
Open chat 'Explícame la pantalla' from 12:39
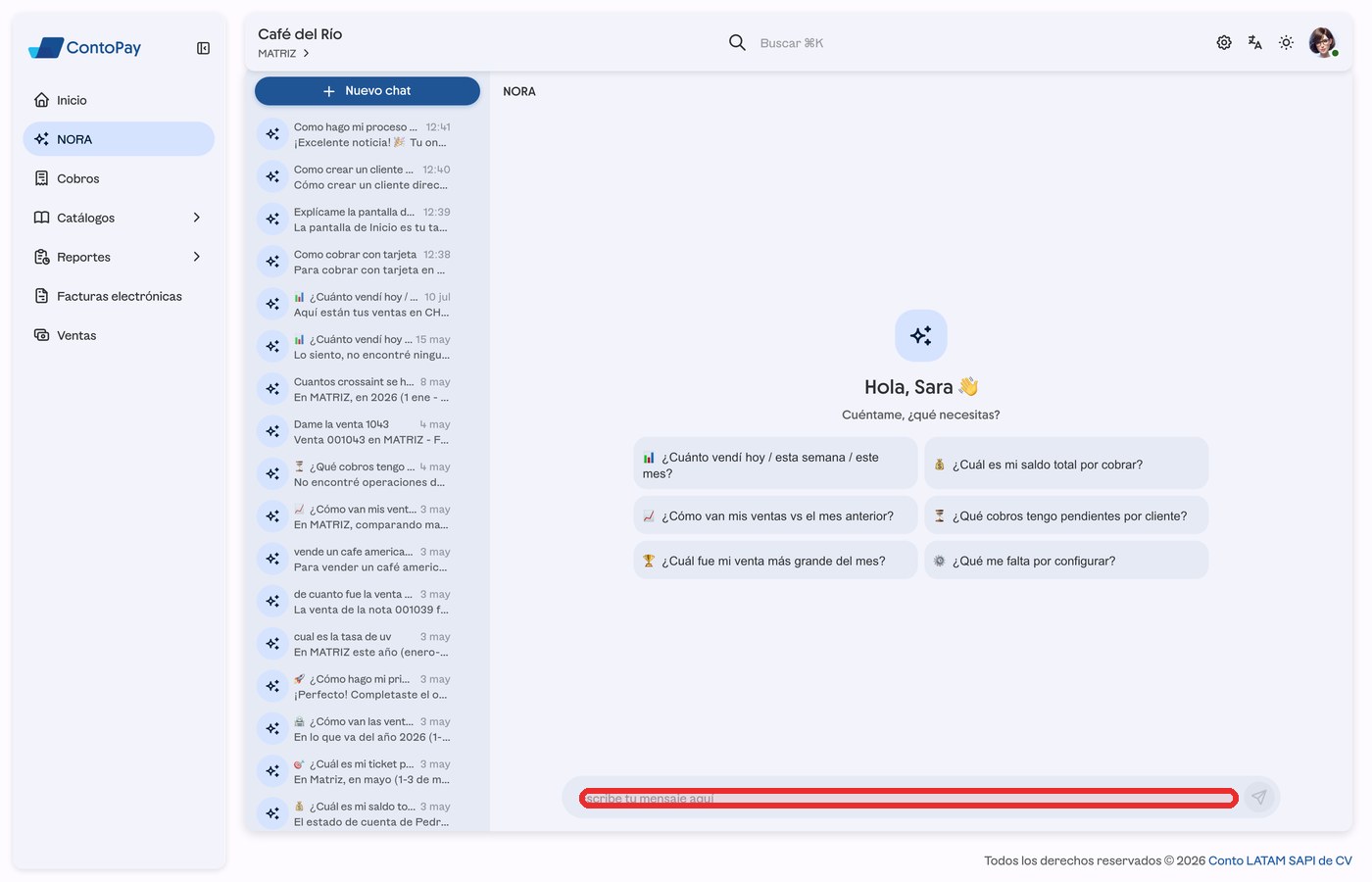coord(367,220)
